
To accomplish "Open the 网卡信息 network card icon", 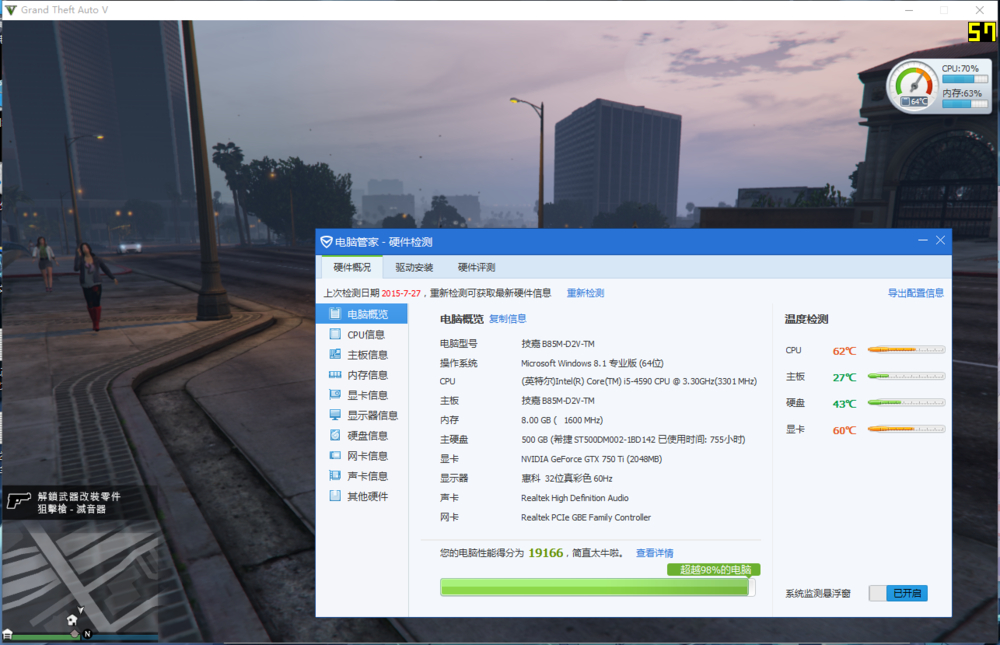I will 335,456.
